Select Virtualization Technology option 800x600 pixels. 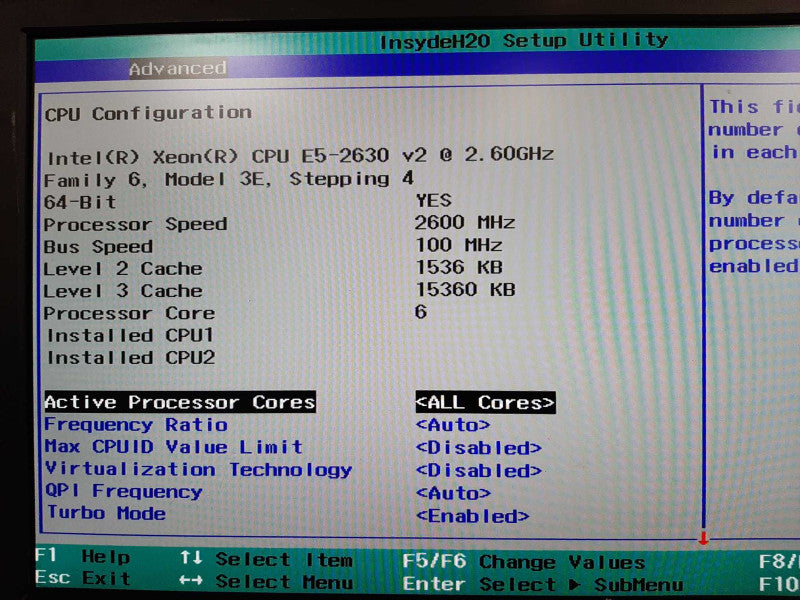pyautogui.click(x=198, y=469)
